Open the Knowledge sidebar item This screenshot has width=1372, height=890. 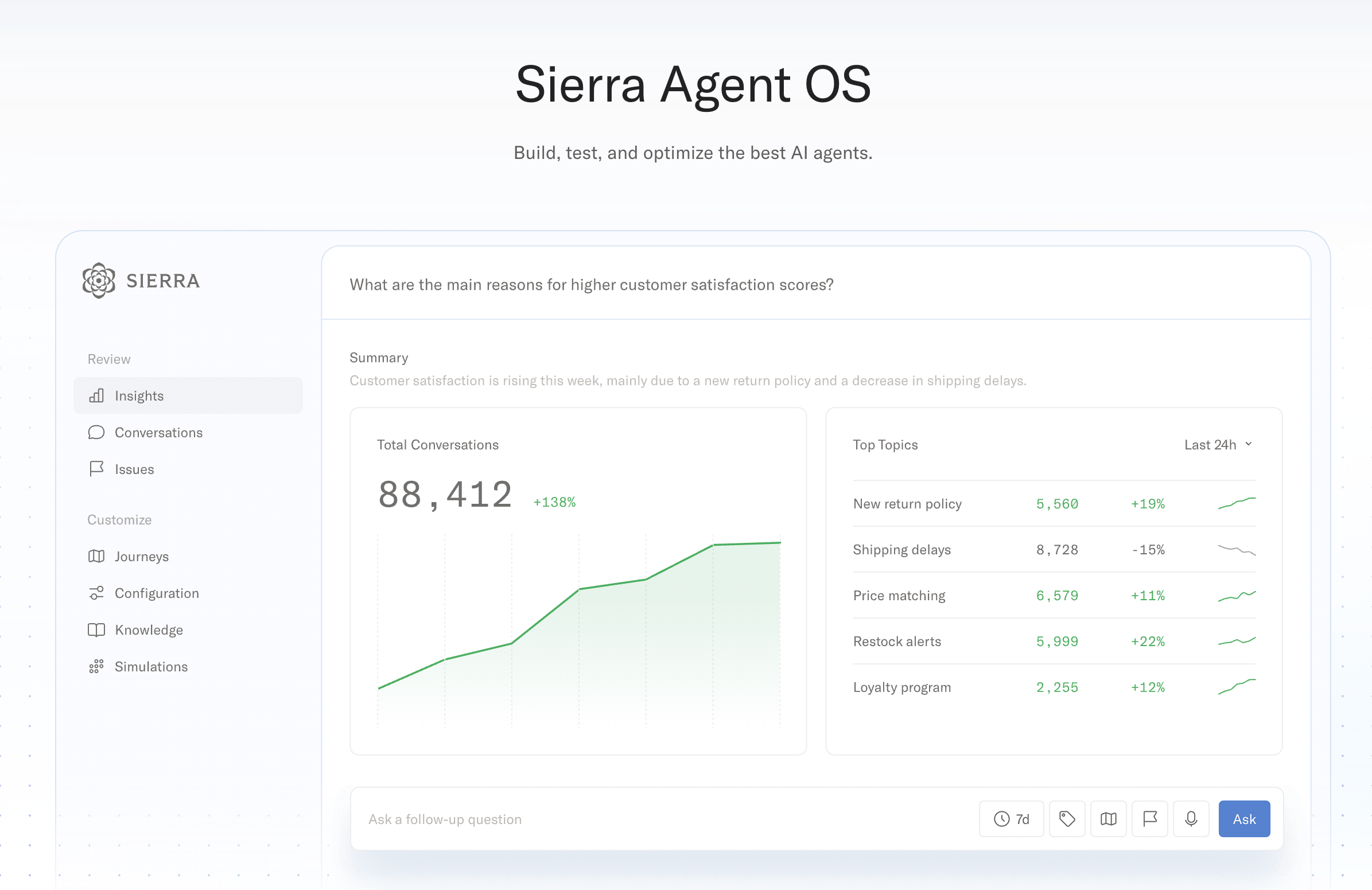coord(148,630)
